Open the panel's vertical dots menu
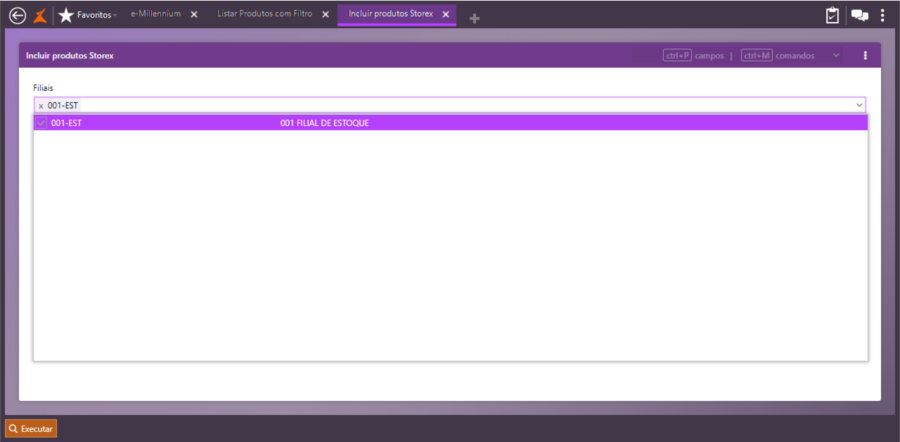Viewport: 900px width, 442px height. click(865, 56)
